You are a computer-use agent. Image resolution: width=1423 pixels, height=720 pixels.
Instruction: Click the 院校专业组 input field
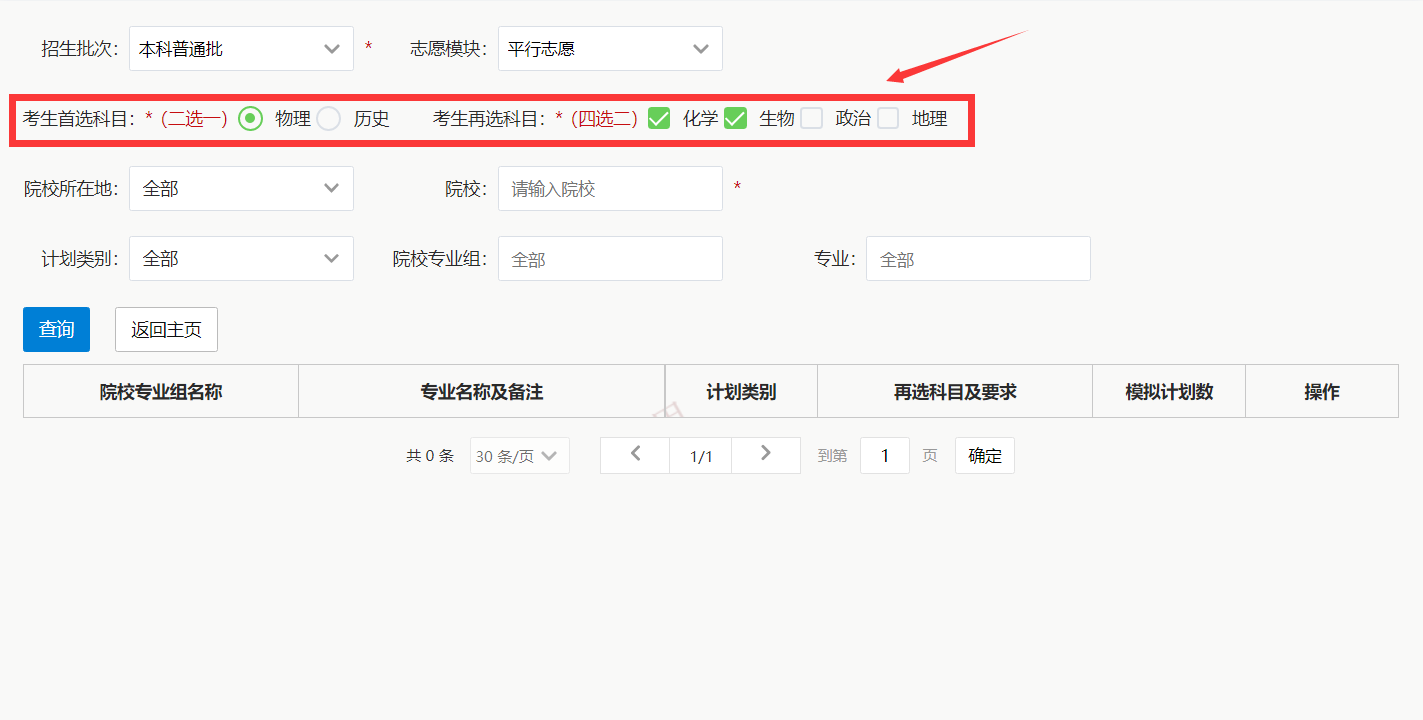(x=610, y=258)
